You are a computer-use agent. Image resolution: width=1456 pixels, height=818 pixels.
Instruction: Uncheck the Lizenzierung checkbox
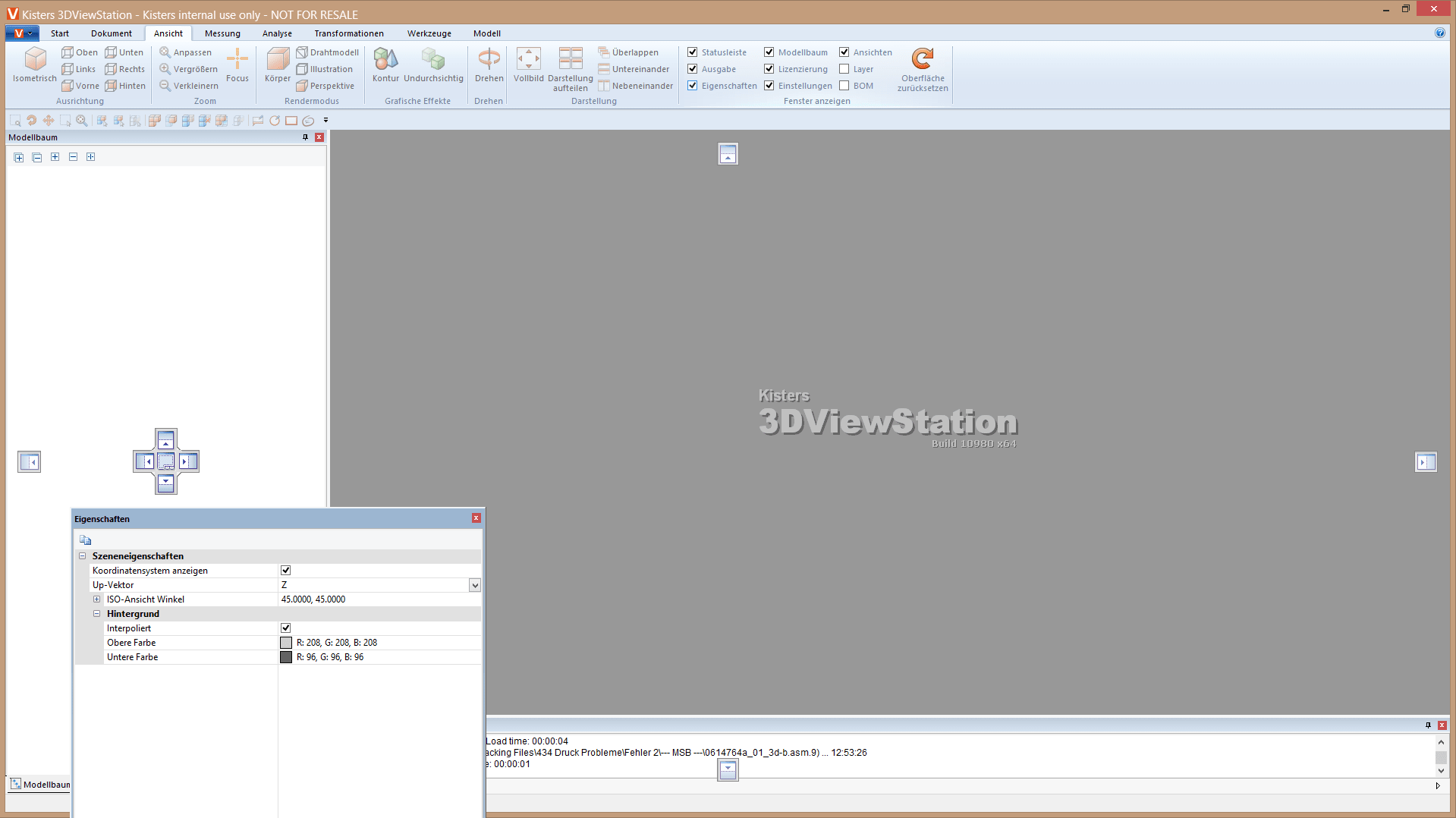769,69
